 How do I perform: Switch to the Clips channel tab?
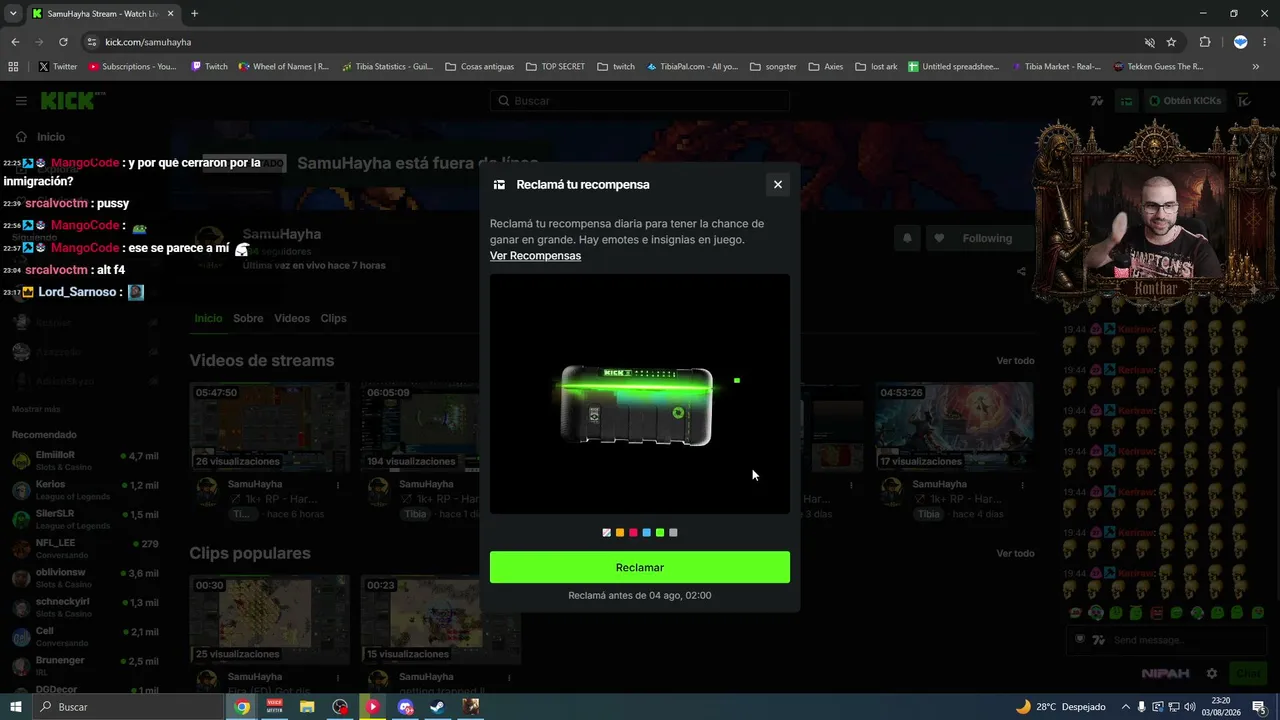tap(333, 318)
